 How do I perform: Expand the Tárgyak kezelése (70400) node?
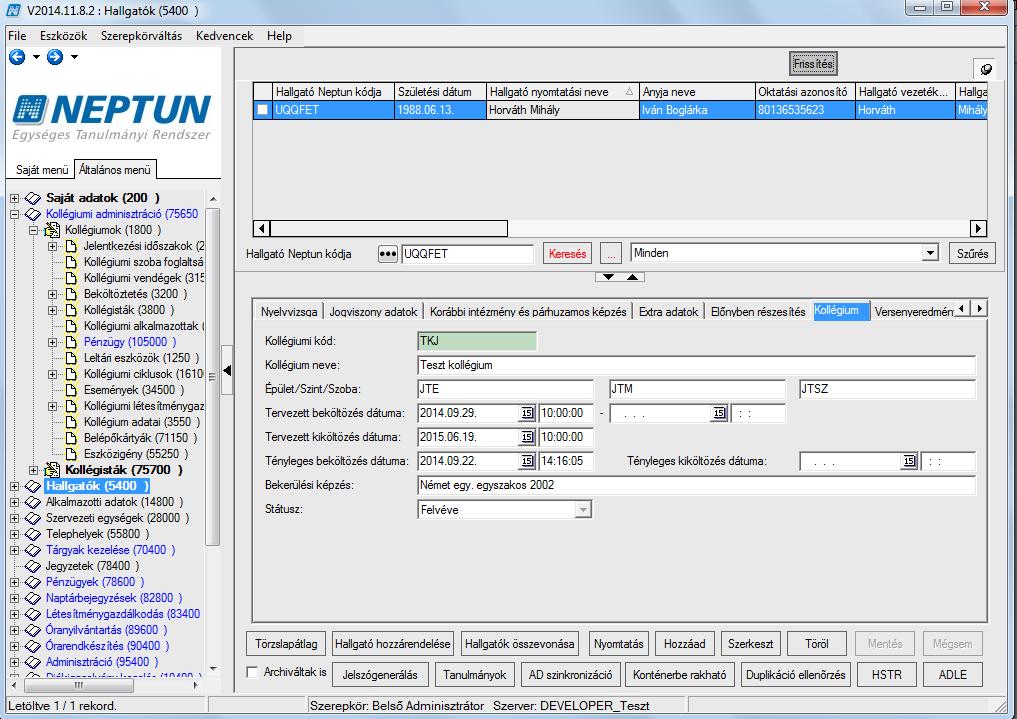pyautogui.click(x=14, y=550)
